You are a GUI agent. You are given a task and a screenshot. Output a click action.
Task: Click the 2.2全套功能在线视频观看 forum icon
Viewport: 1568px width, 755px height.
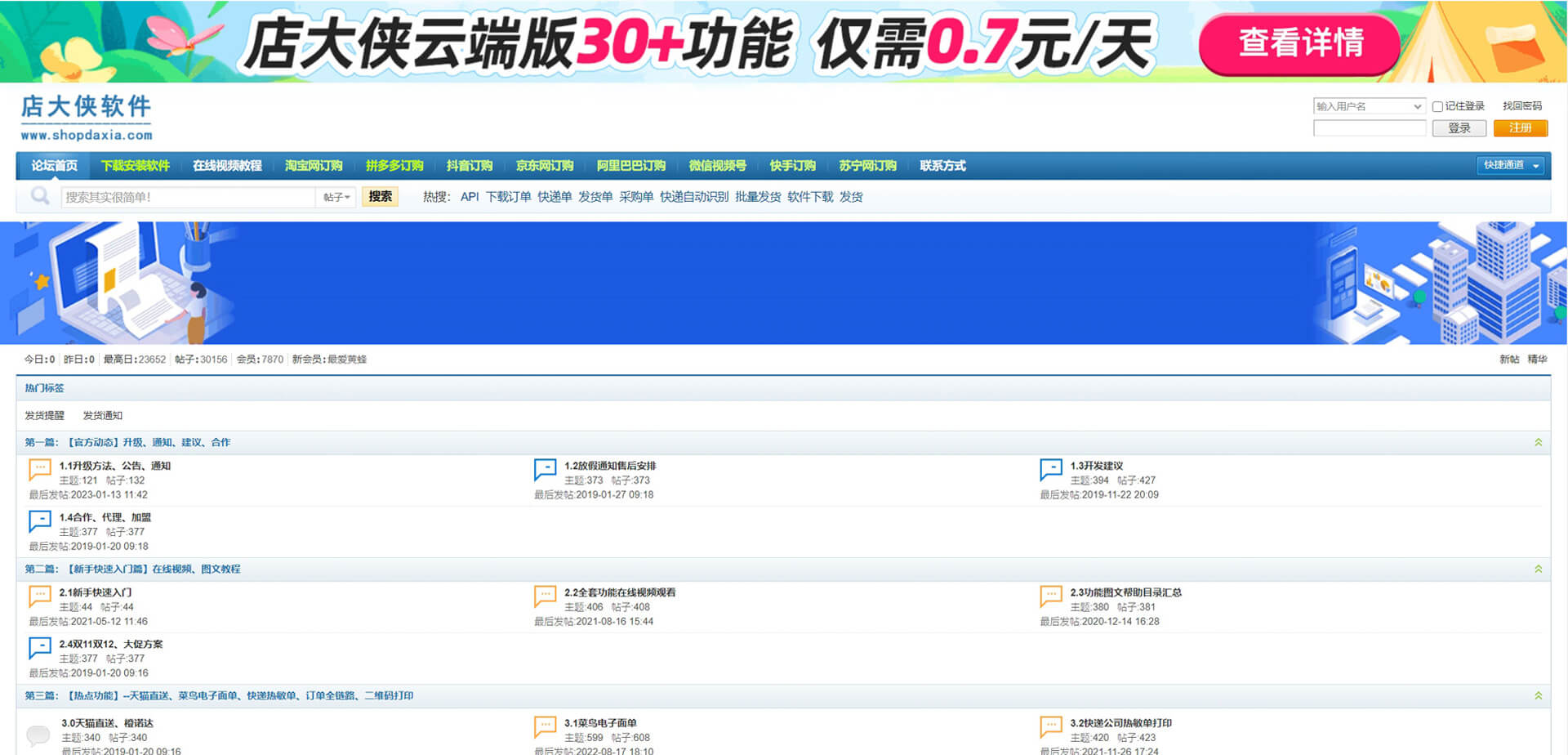(x=545, y=596)
